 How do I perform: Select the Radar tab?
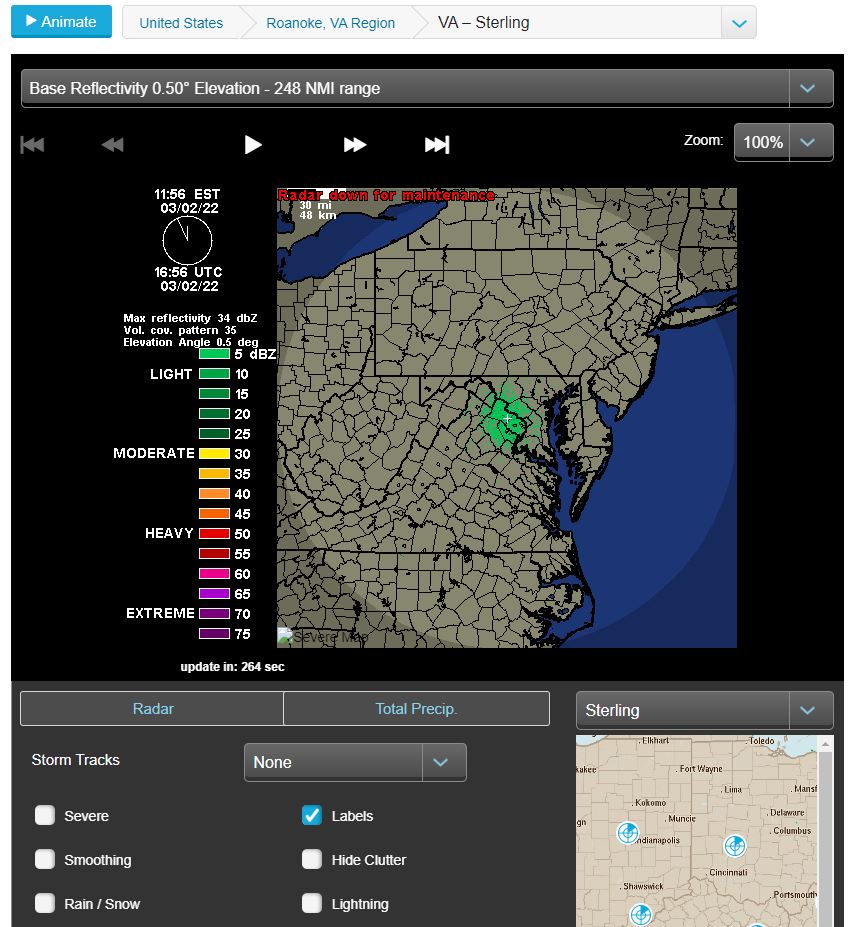coord(153,708)
